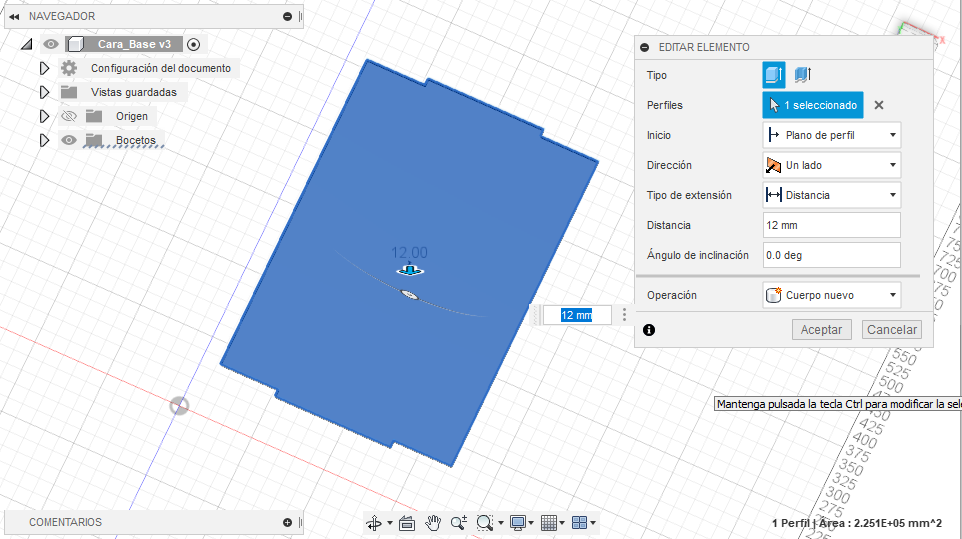Select the Vistas guardadas item
The width and height of the screenshot is (962, 539).
tap(134, 92)
